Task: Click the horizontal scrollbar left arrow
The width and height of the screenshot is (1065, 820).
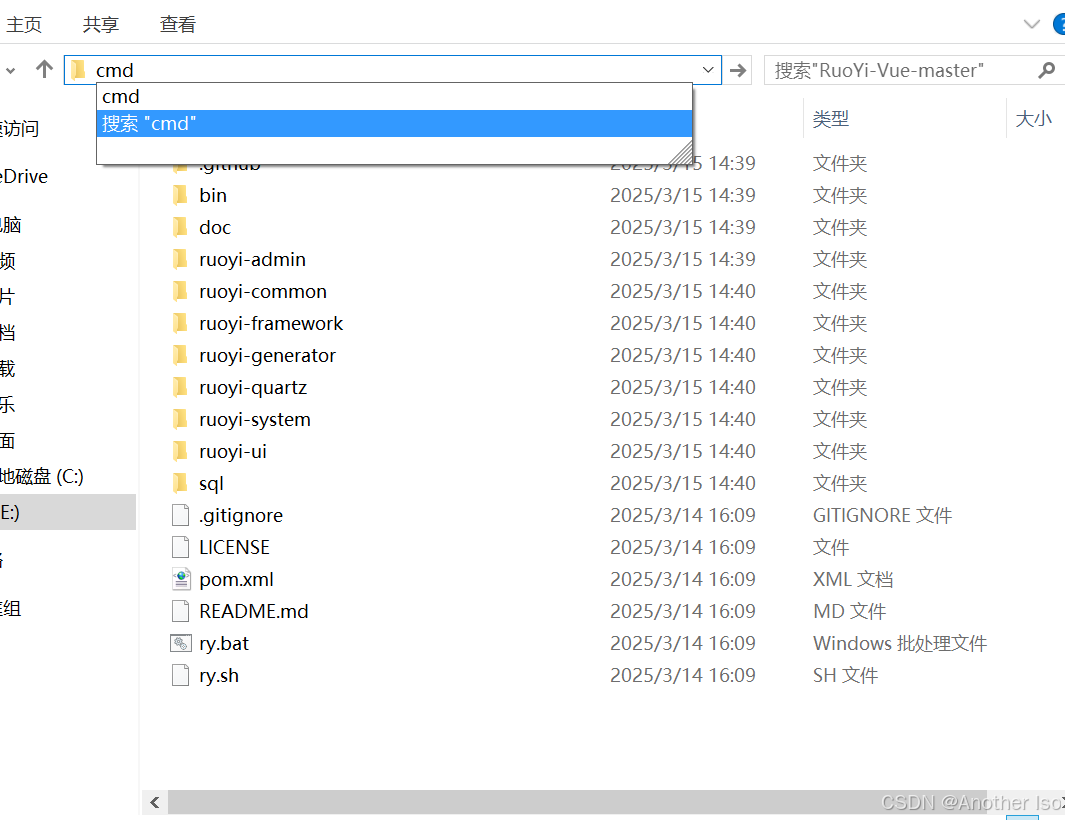Action: 155,802
